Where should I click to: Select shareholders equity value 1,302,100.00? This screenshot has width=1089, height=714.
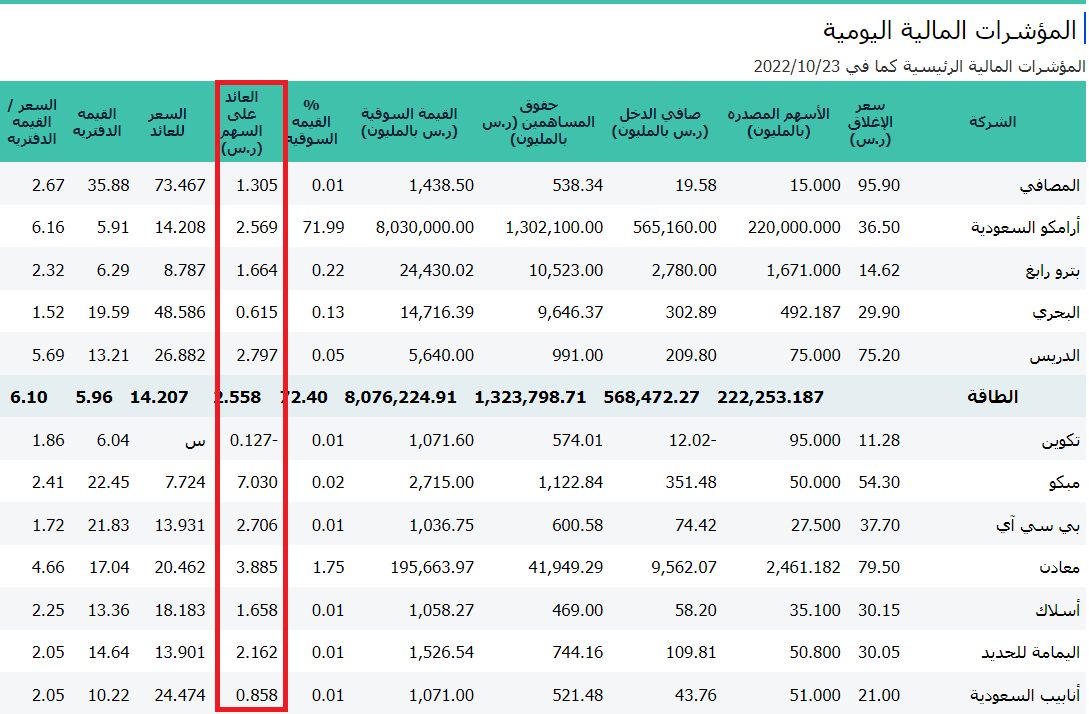click(x=554, y=228)
